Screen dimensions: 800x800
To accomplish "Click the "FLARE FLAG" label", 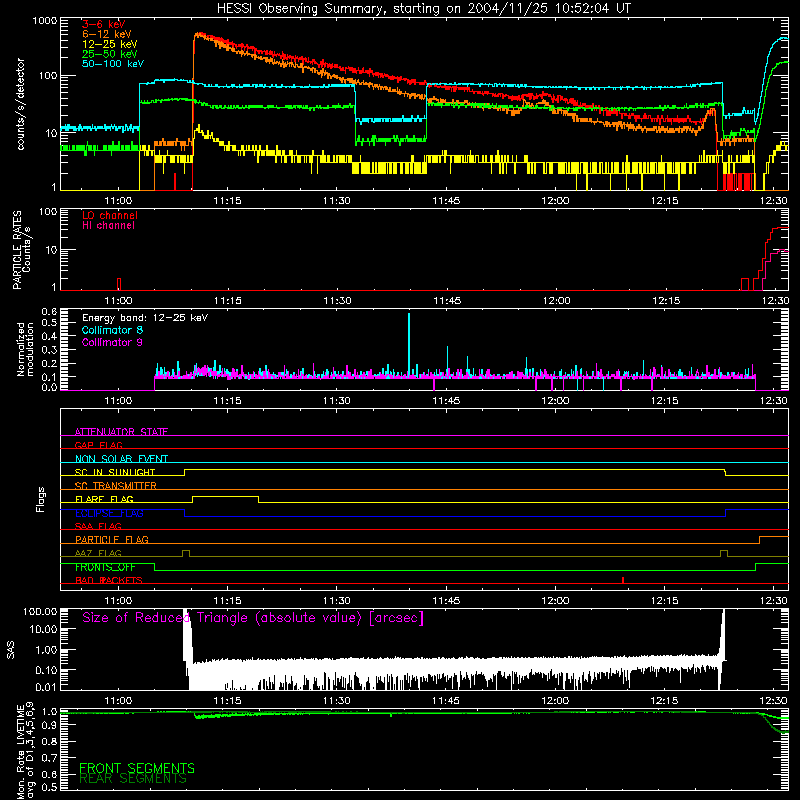I will [x=104, y=499].
